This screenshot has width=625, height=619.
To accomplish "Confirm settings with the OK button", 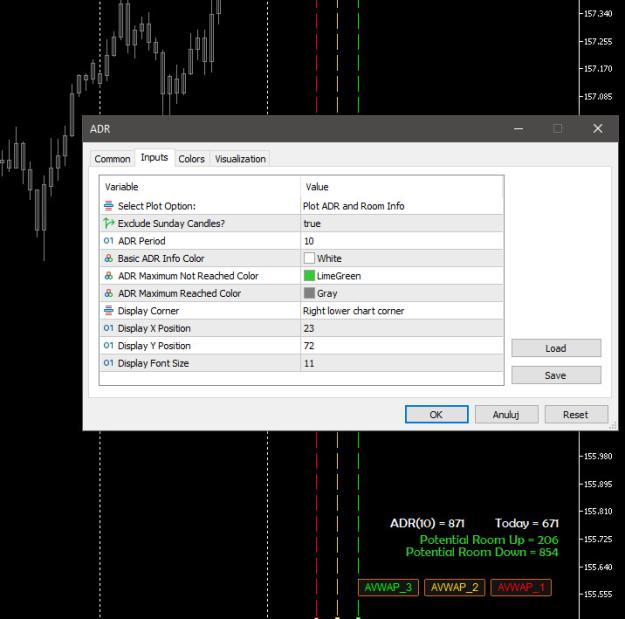I will [436, 415].
